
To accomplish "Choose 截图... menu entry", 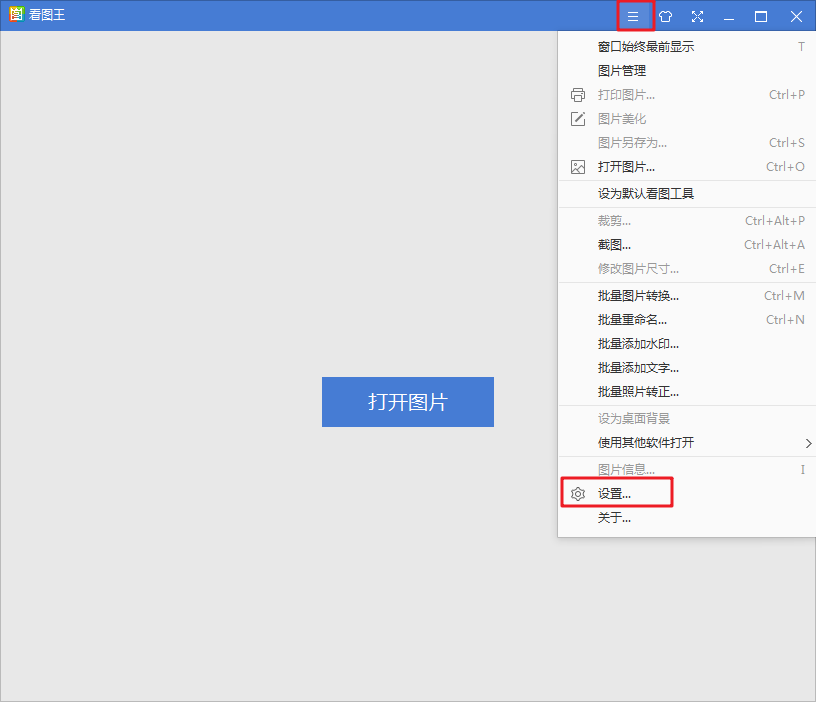I will (687, 245).
